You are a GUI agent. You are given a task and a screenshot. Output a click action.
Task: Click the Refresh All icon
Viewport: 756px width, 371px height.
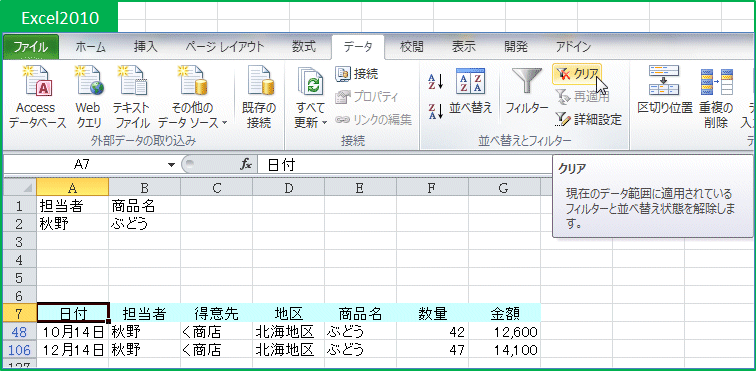point(310,82)
